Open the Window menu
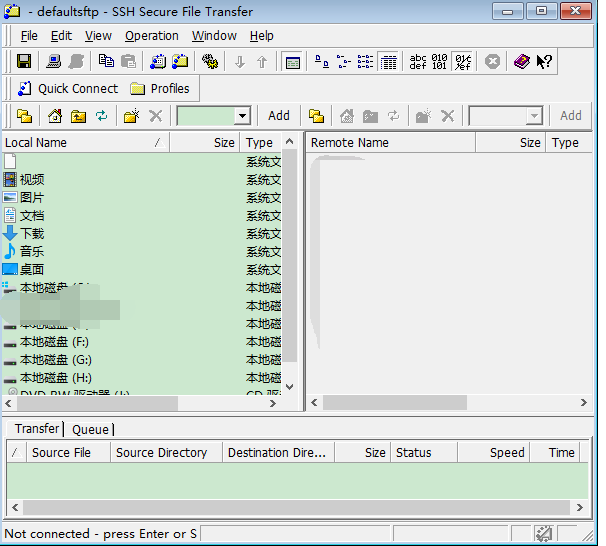This screenshot has width=606, height=546. pos(214,36)
